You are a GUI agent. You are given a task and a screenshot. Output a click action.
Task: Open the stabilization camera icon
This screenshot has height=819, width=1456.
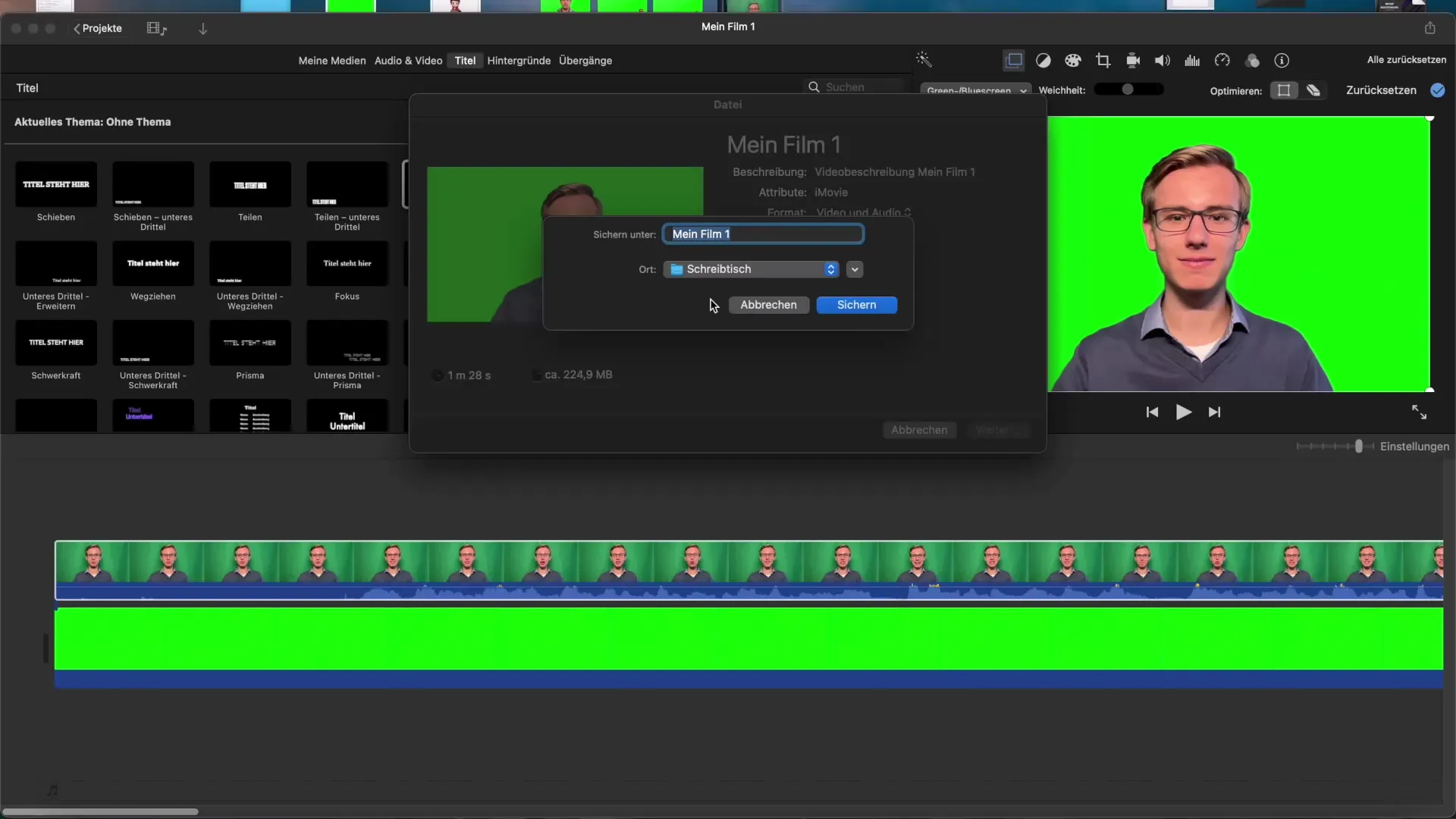[1133, 61]
